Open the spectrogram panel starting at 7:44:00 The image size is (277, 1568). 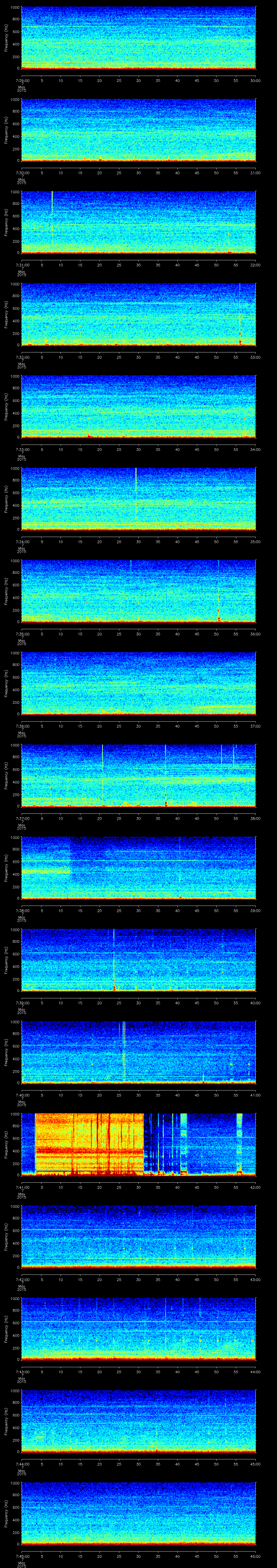[138, 1421]
